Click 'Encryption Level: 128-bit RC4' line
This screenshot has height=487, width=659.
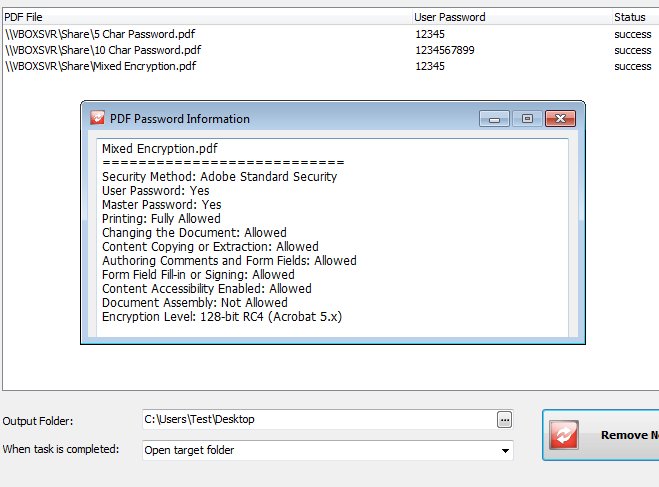222,316
